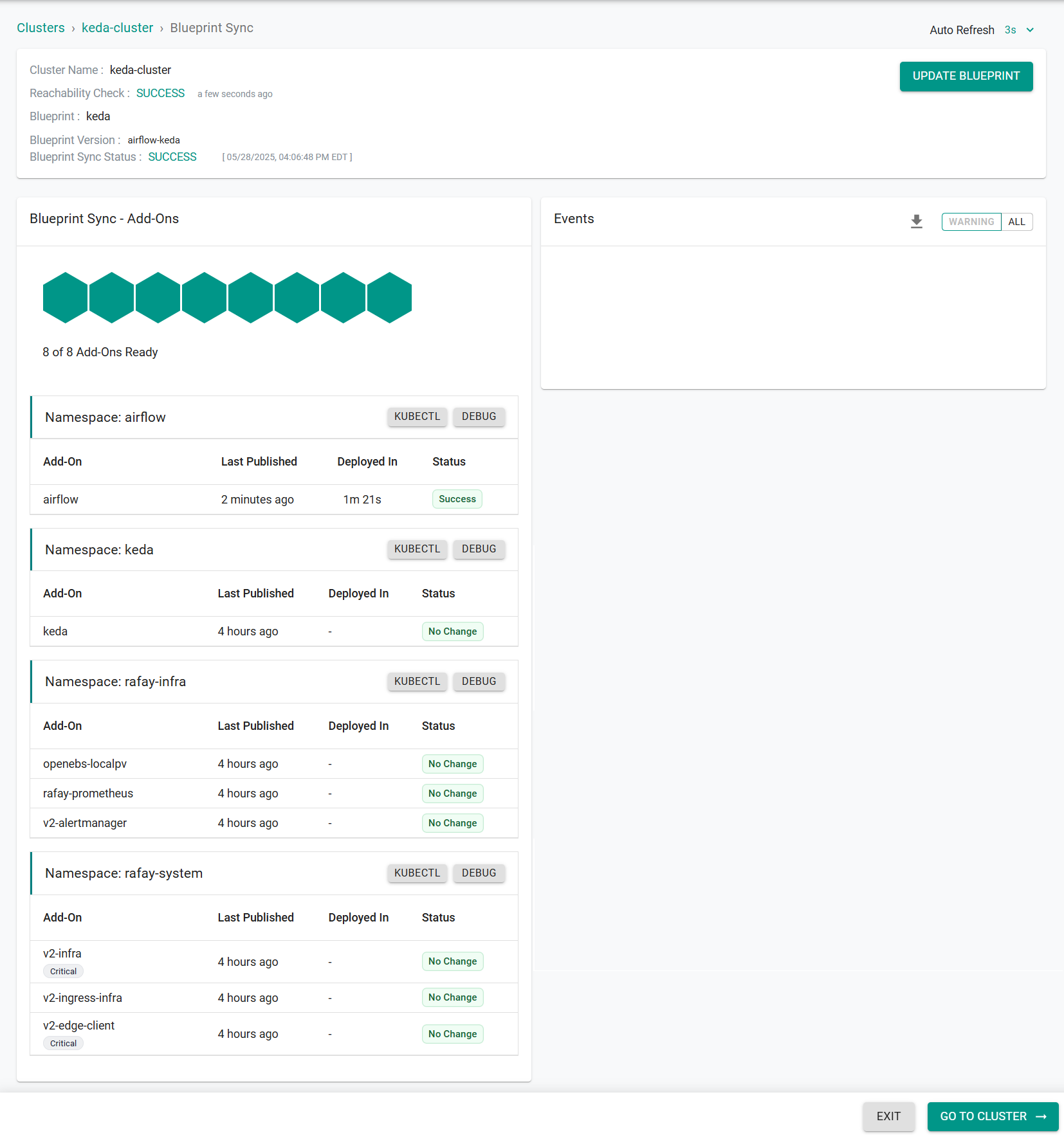Select the 3s auto refresh value

point(1010,30)
